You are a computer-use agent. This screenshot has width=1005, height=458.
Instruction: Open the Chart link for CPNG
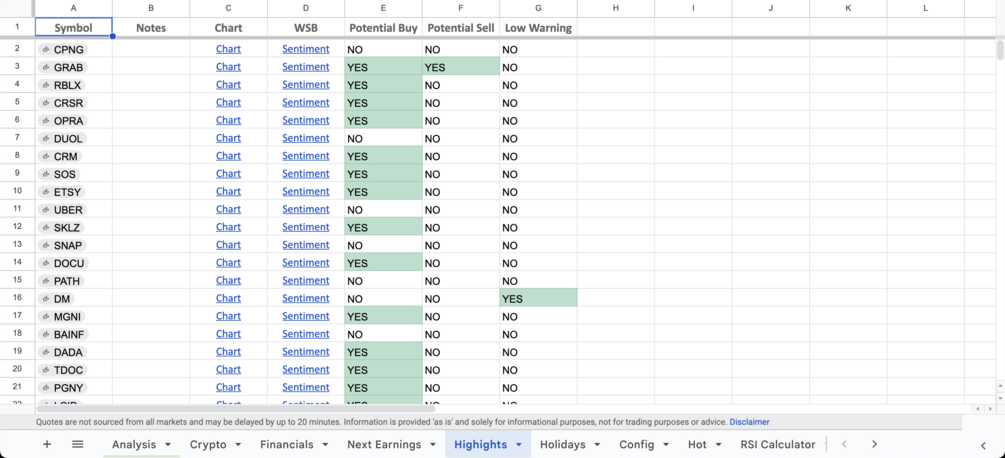pos(228,49)
